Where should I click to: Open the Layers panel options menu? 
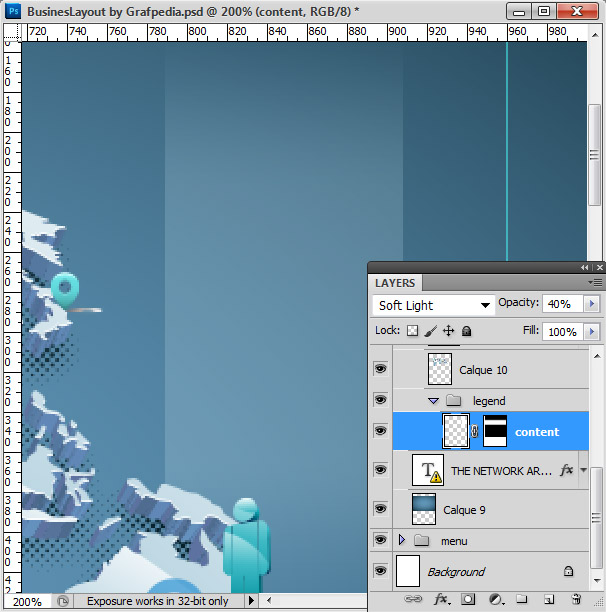coord(595,282)
